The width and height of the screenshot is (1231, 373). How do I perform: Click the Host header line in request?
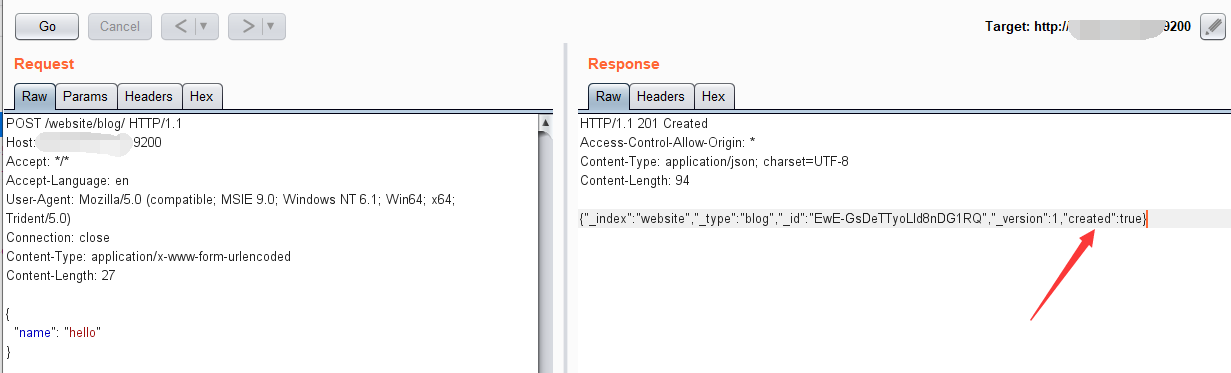click(84, 142)
